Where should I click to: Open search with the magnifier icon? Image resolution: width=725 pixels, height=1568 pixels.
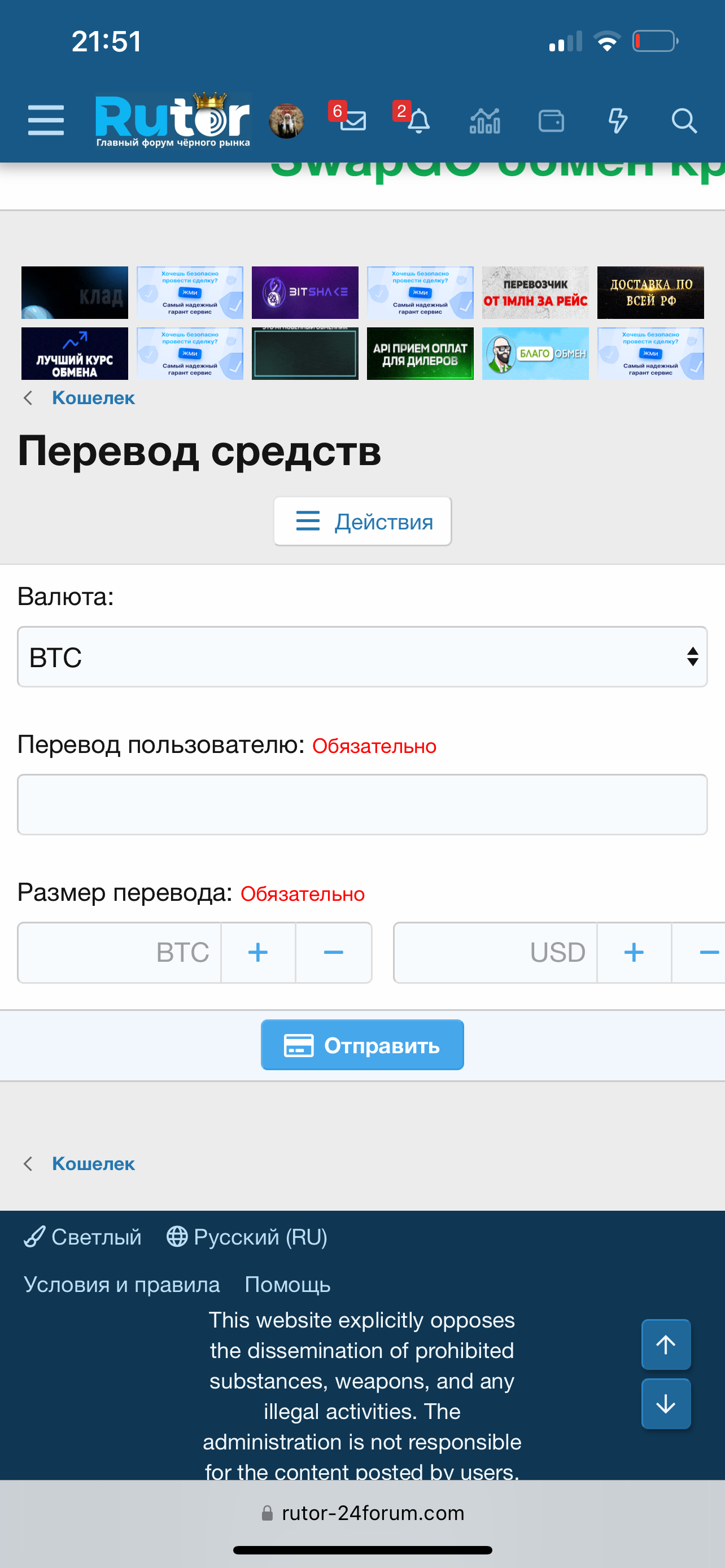(x=684, y=121)
